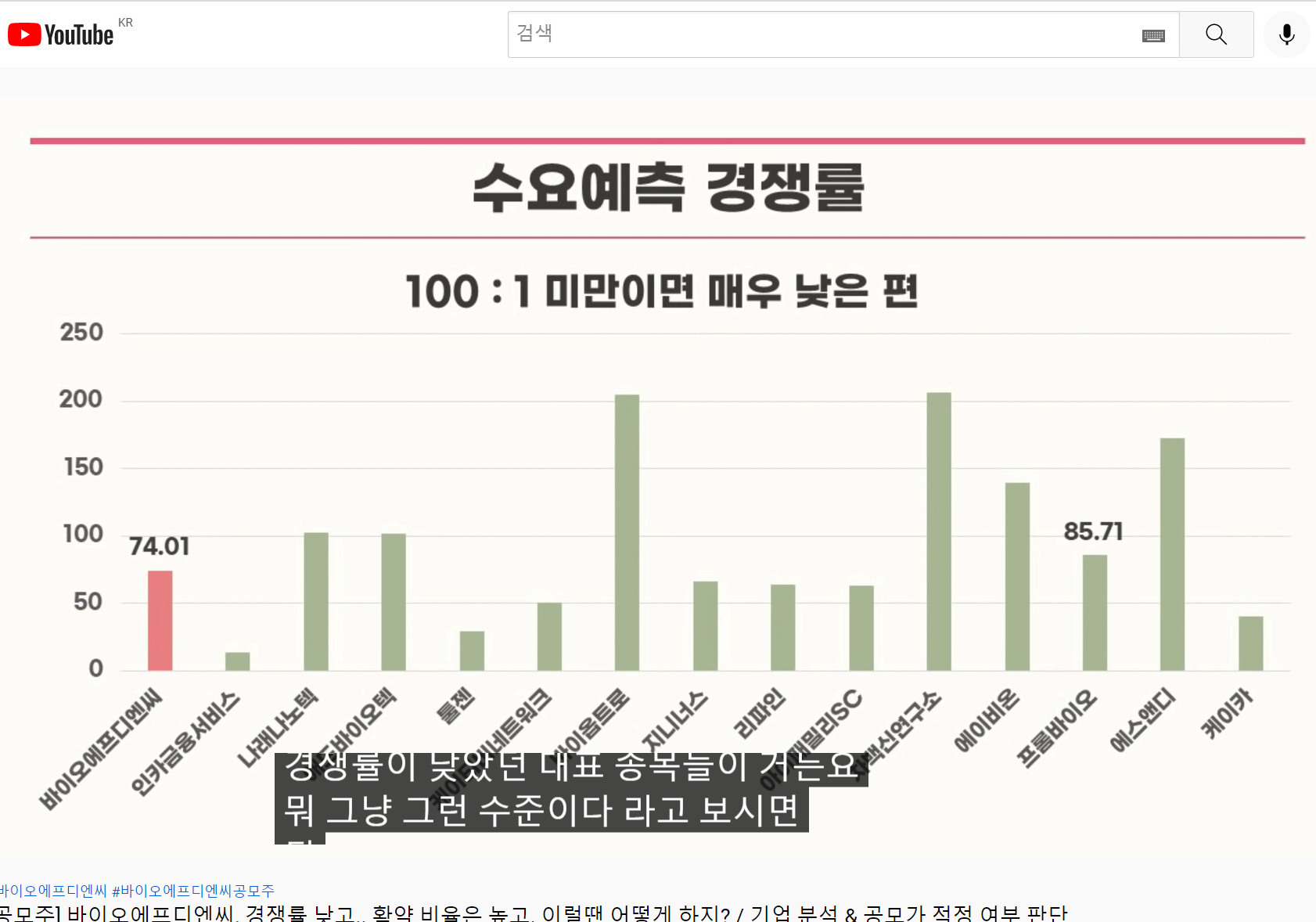This screenshot has width=1316, height=922.
Task: Open the on-screen keyboard icon in search box
Action: click(1153, 35)
